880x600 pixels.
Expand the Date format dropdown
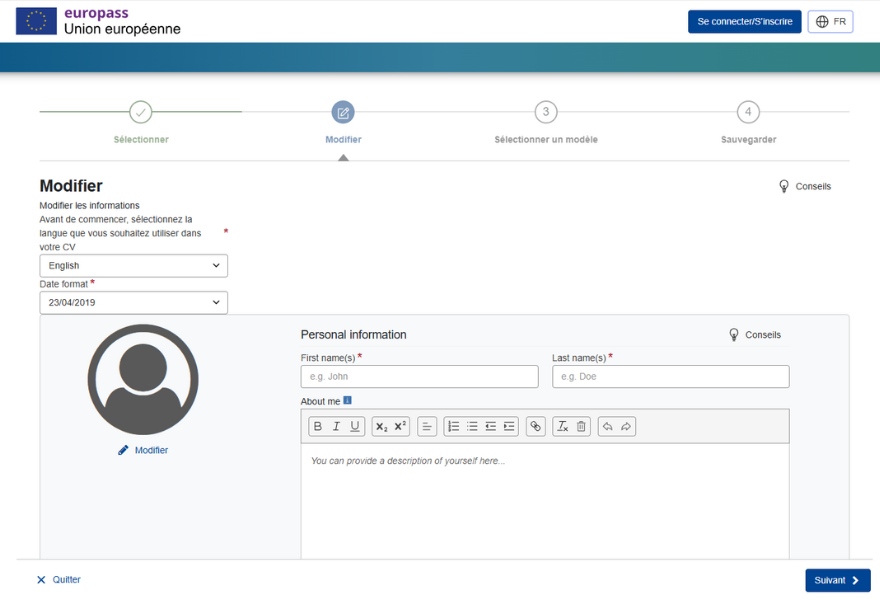[133, 302]
